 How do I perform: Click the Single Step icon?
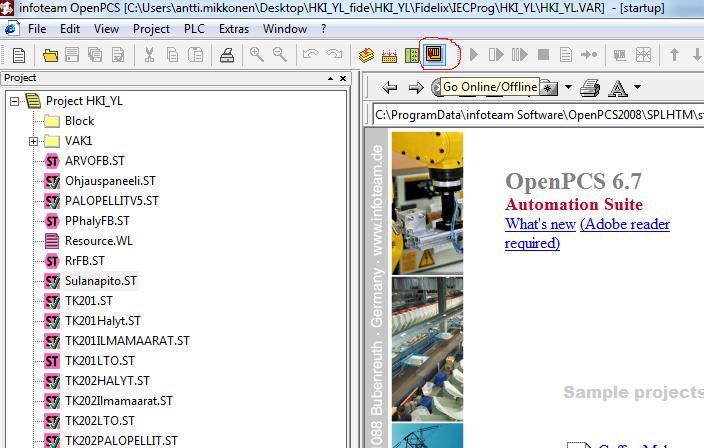coord(496,55)
